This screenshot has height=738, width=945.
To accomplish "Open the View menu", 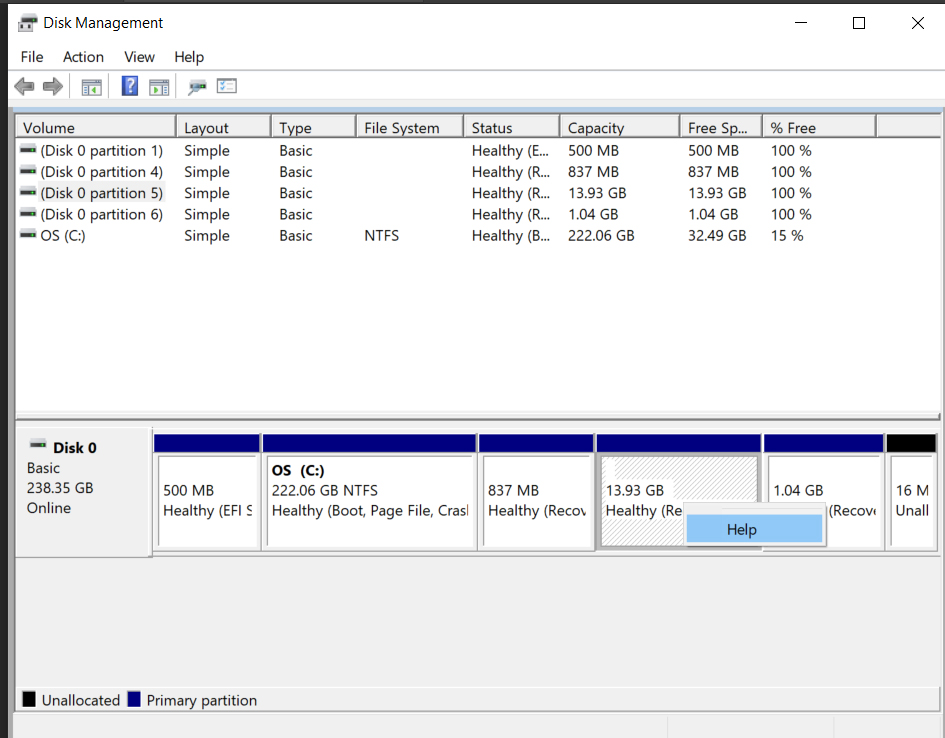I will click(139, 57).
